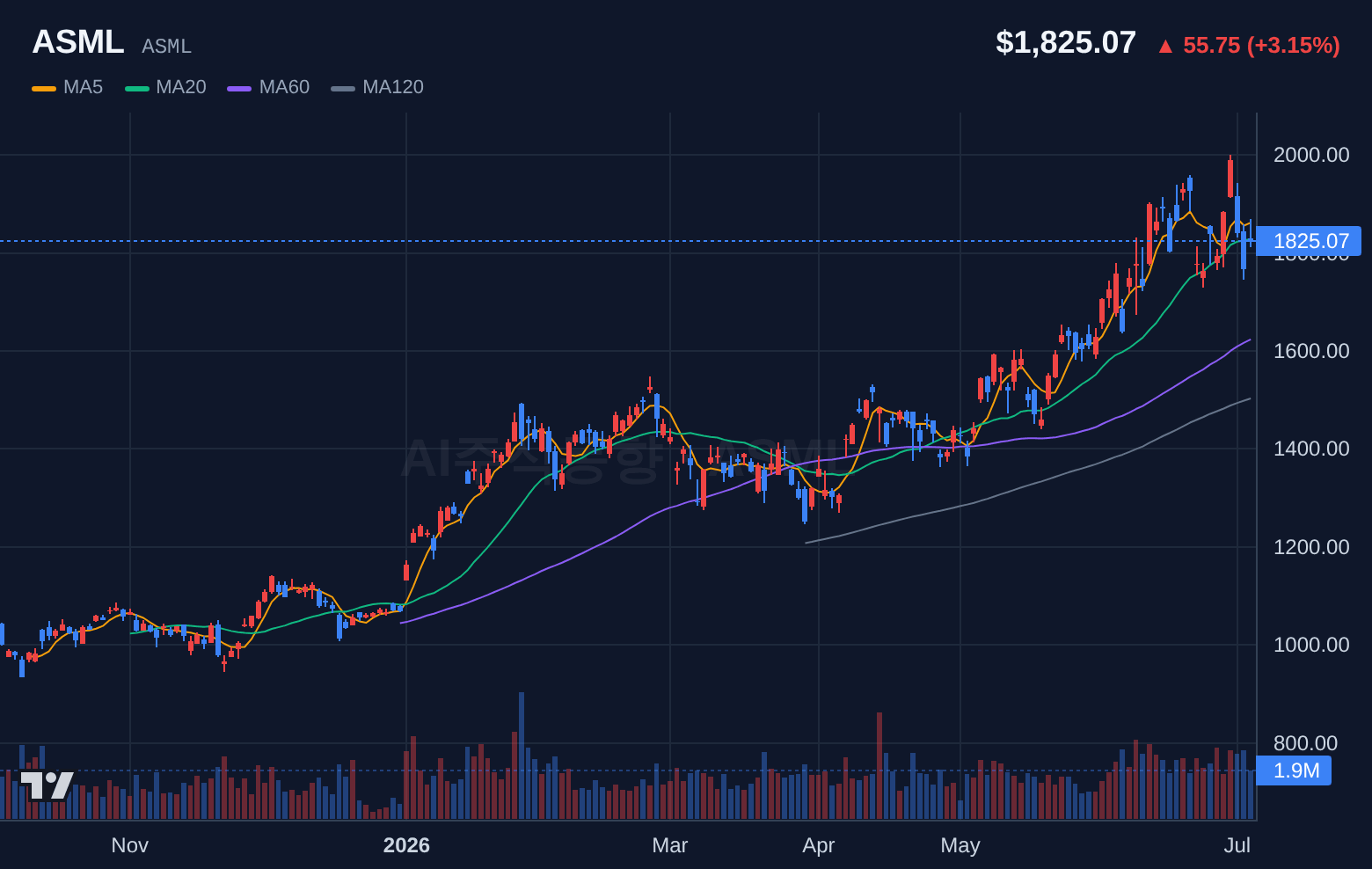This screenshot has height=869, width=1372.
Task: Click the 55.75 (+3.15%) change value
Action: coord(1261,45)
